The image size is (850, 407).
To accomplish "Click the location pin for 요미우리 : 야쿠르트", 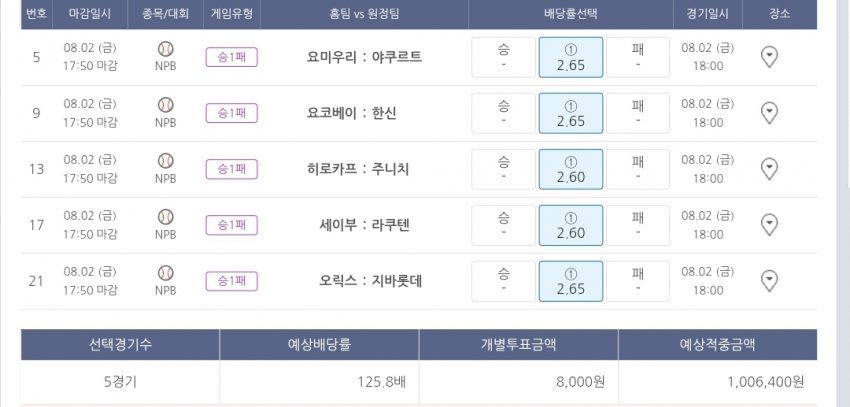I will coord(769,57).
